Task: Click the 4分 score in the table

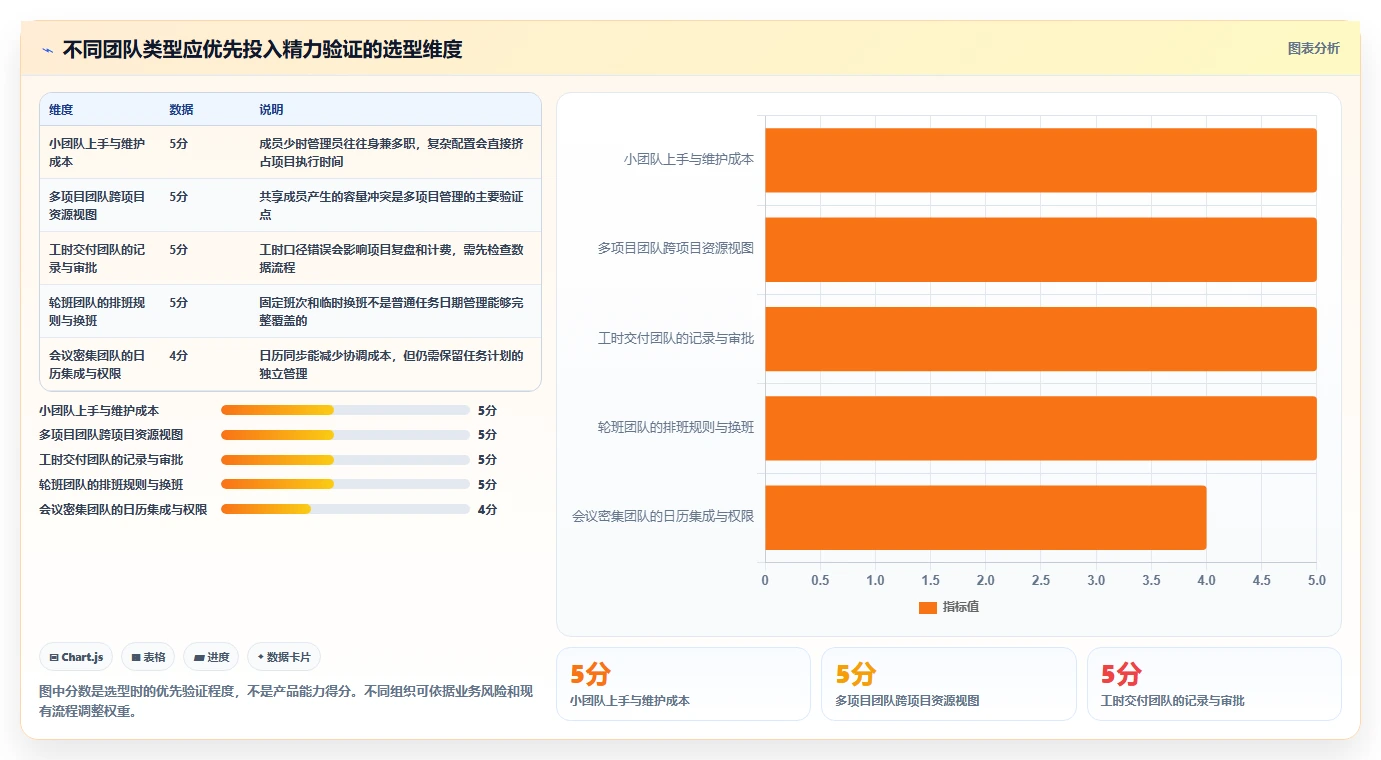Action: (178, 355)
